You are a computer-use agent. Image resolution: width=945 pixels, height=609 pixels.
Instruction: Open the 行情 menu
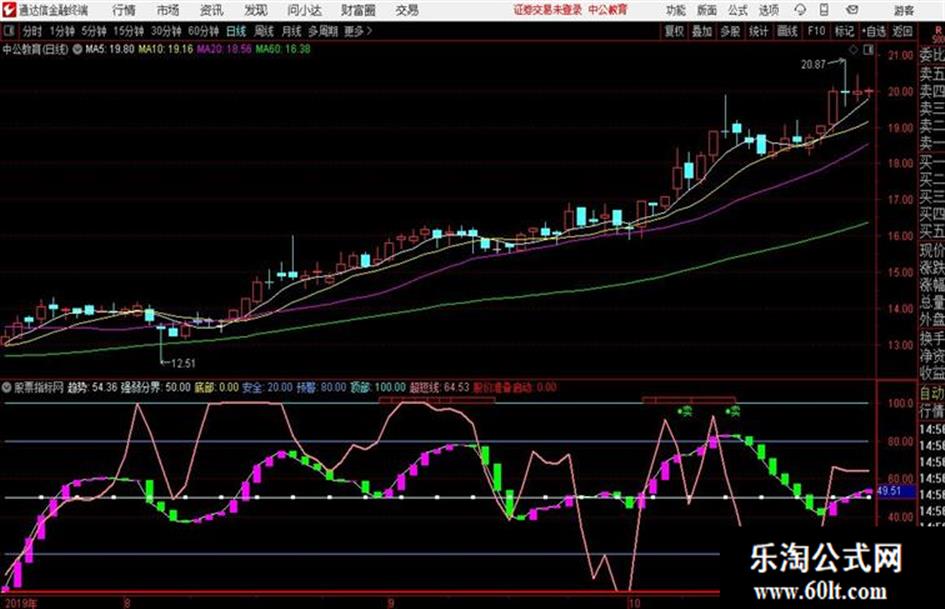coord(124,10)
